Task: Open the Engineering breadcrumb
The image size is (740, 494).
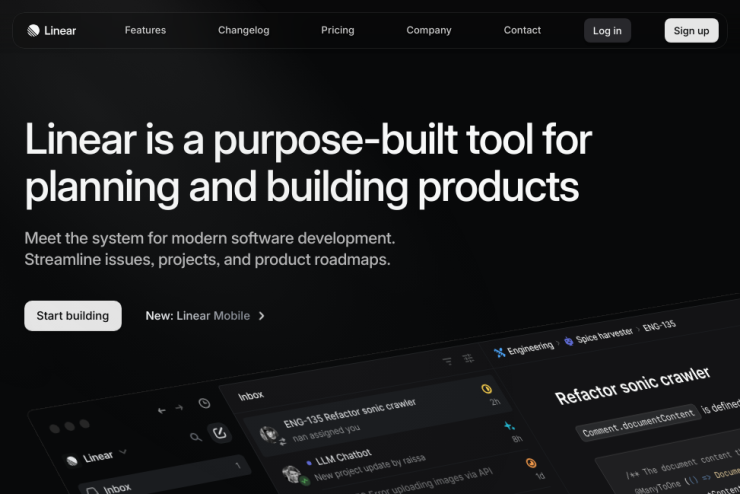Action: point(530,349)
